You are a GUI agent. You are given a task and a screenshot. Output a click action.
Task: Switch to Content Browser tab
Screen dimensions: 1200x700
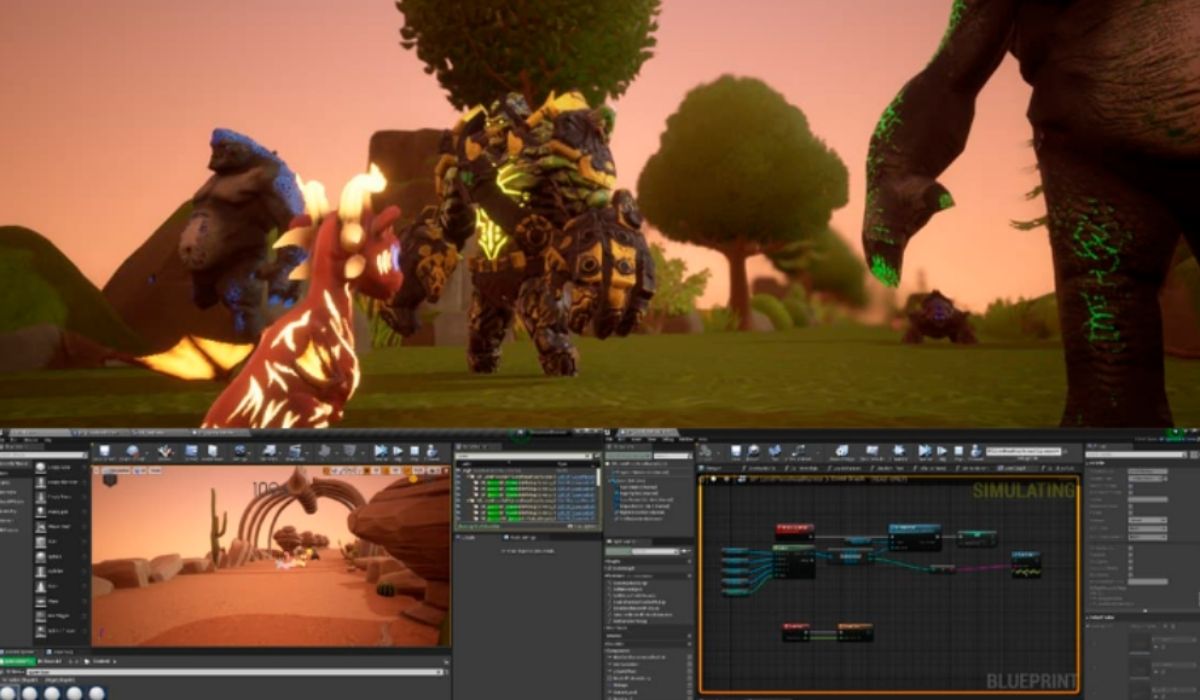pos(19,651)
